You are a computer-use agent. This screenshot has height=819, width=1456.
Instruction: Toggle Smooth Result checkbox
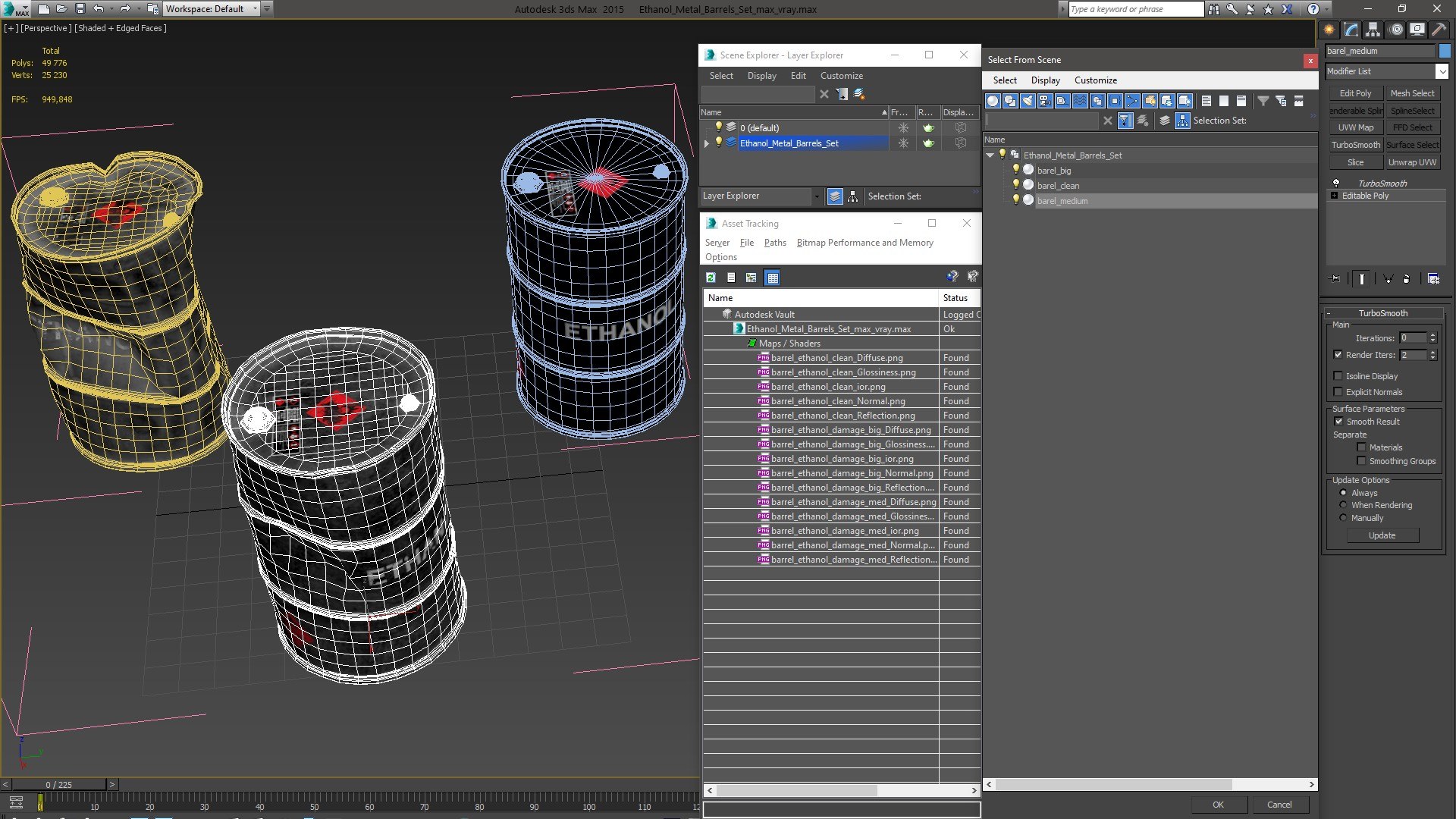click(1339, 422)
